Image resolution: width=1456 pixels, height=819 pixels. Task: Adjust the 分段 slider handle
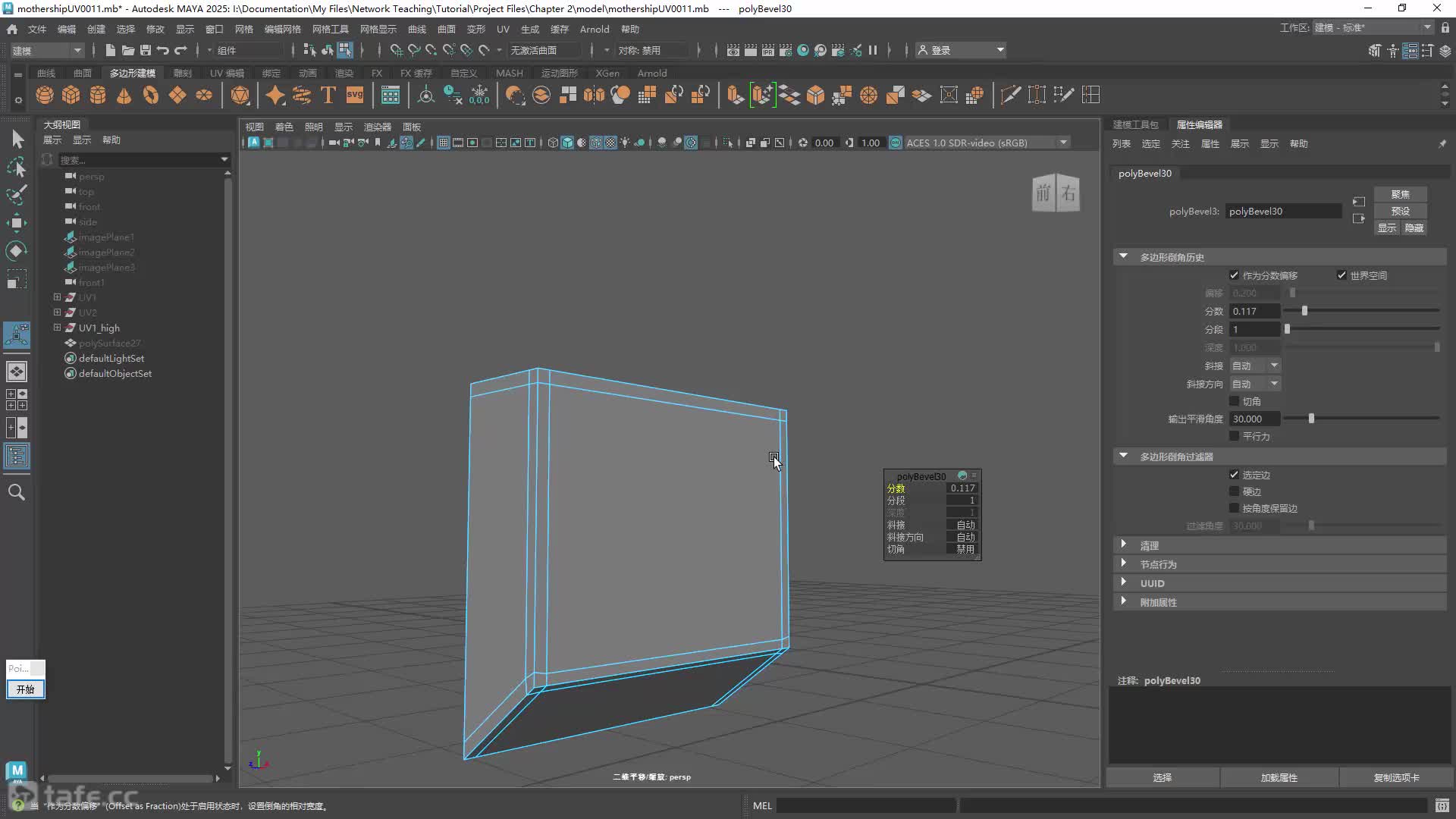coord(1287,329)
